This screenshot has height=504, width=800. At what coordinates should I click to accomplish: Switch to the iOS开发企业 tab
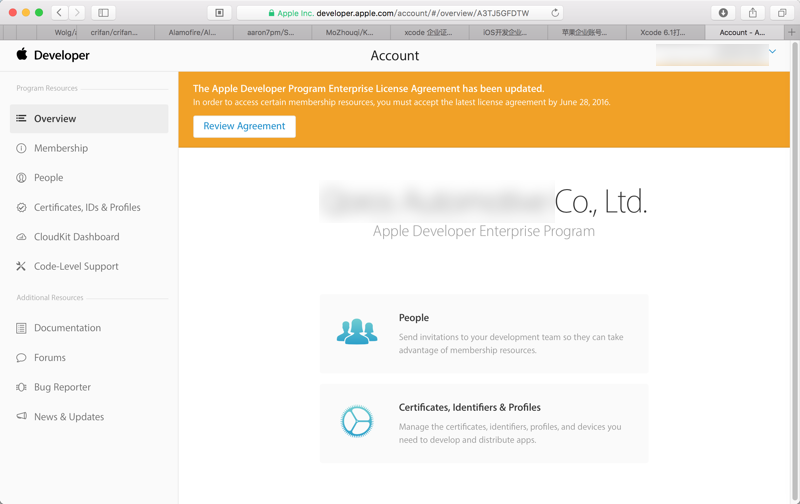pos(507,32)
